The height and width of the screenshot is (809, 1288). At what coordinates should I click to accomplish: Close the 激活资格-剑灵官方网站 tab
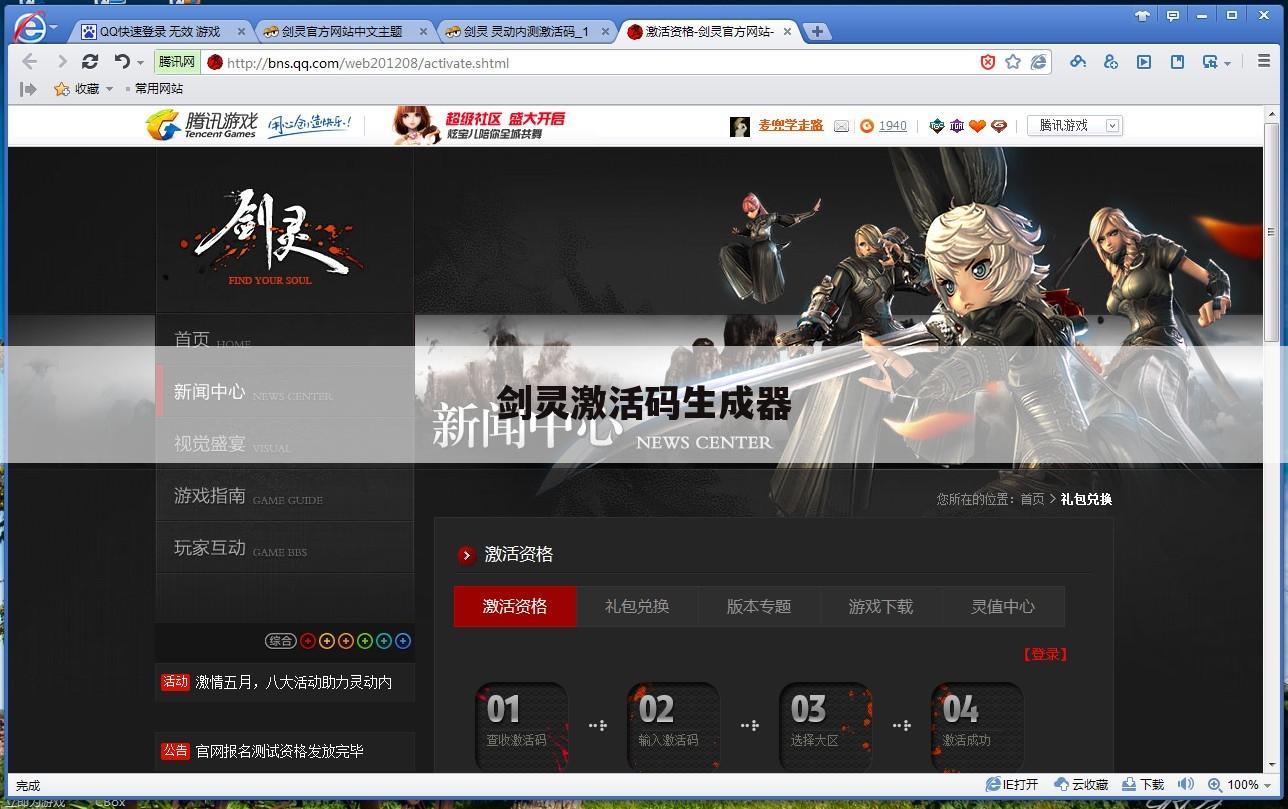(787, 32)
